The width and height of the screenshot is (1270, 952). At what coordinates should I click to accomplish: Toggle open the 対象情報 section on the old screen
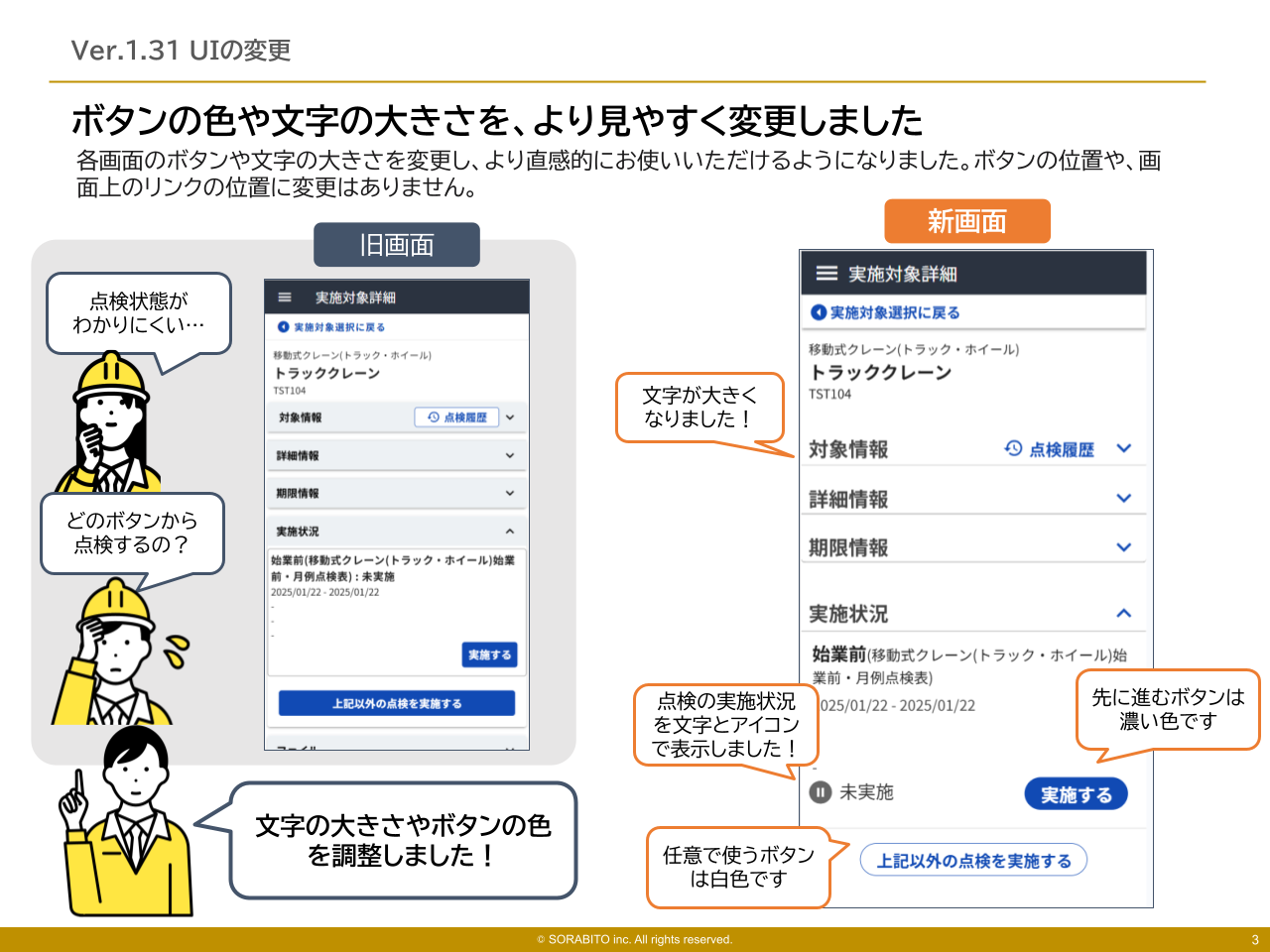509,416
